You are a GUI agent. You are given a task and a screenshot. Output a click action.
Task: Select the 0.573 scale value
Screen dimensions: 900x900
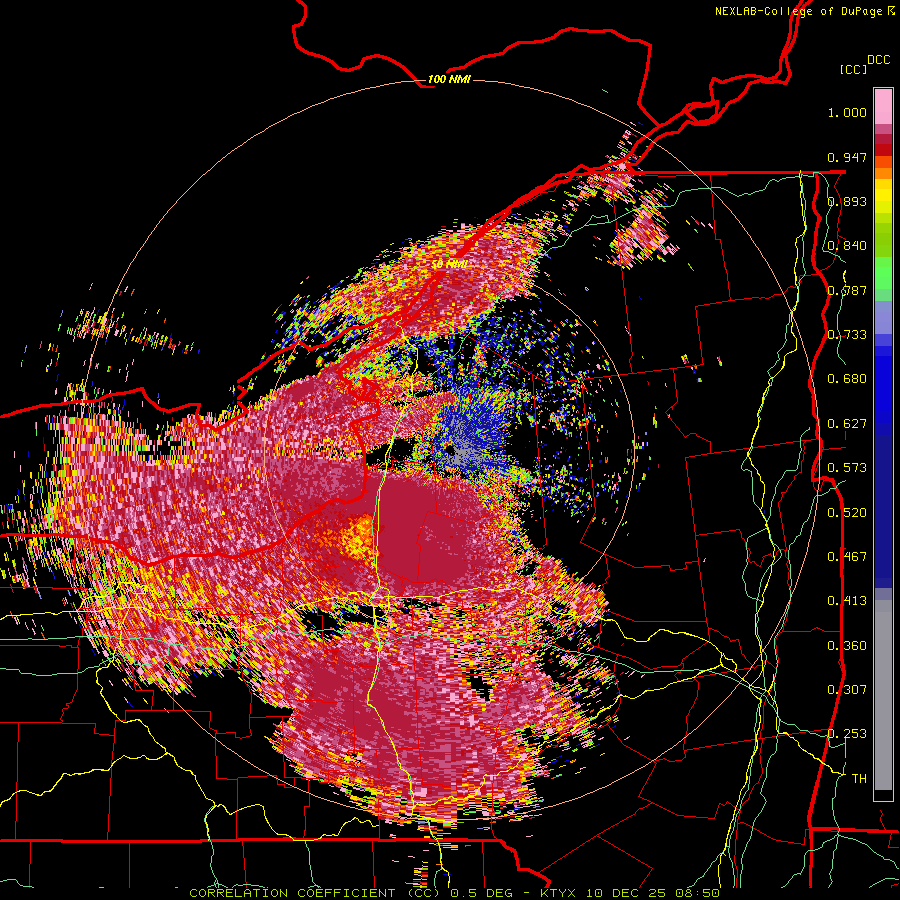click(x=847, y=468)
